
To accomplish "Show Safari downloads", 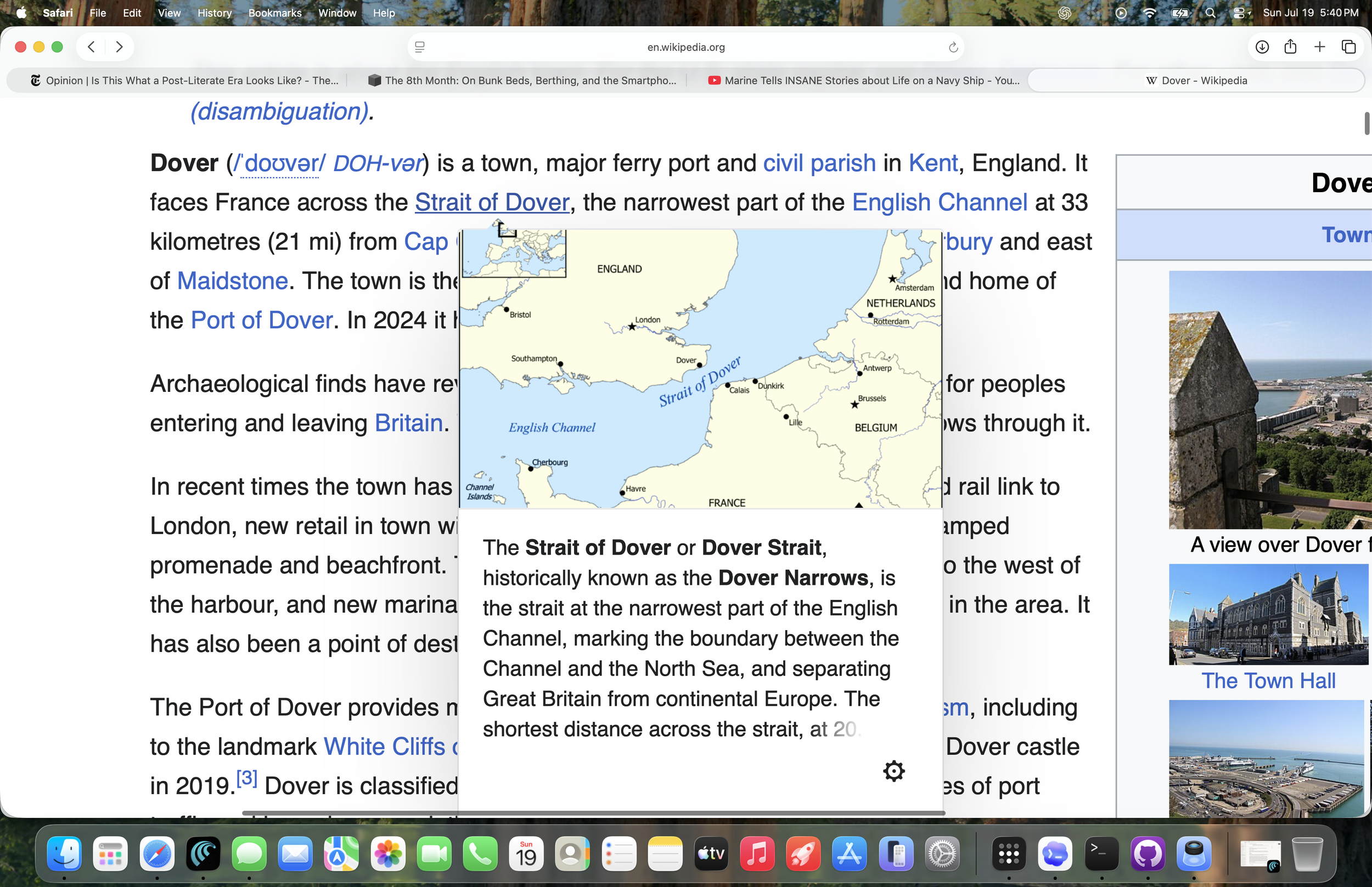I will pos(1262,47).
